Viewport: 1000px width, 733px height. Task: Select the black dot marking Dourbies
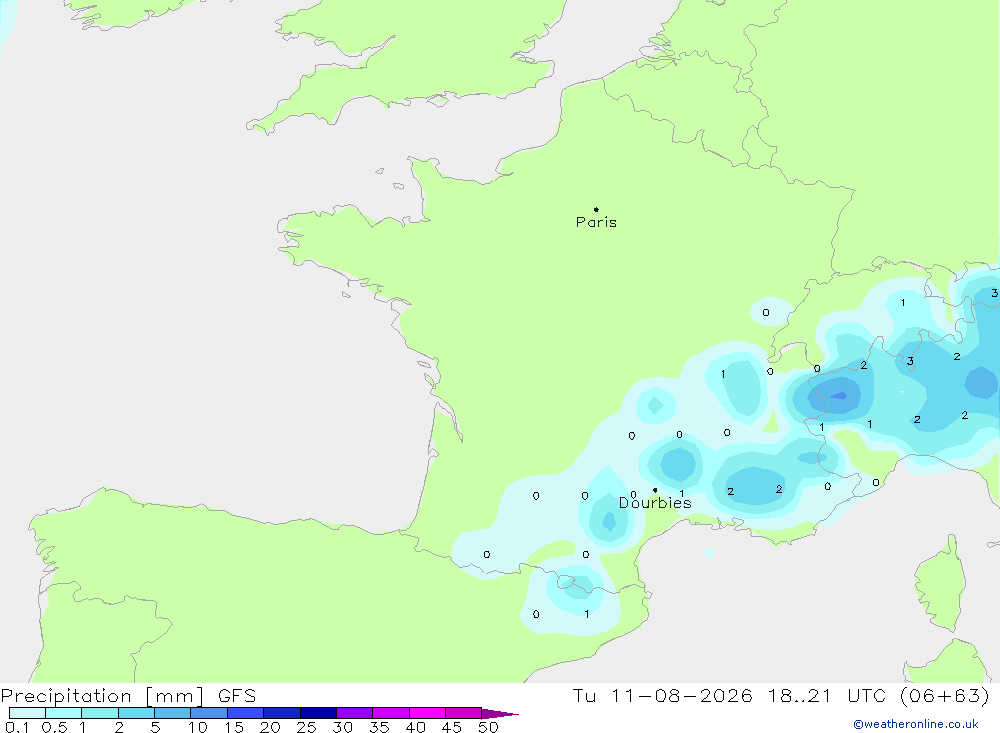[655, 490]
